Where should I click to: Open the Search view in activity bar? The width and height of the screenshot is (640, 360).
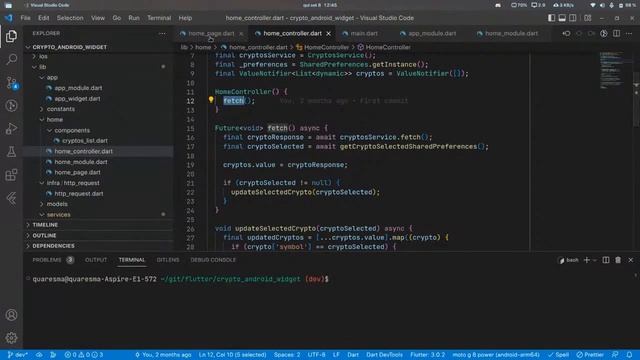click(x=11, y=60)
